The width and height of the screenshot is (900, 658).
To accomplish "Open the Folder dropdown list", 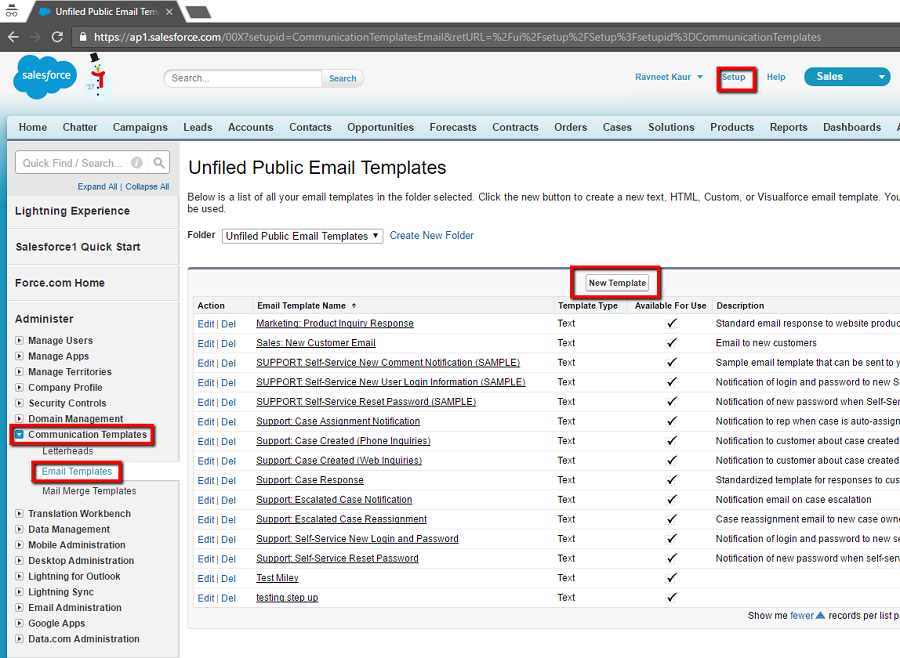I will tap(302, 236).
